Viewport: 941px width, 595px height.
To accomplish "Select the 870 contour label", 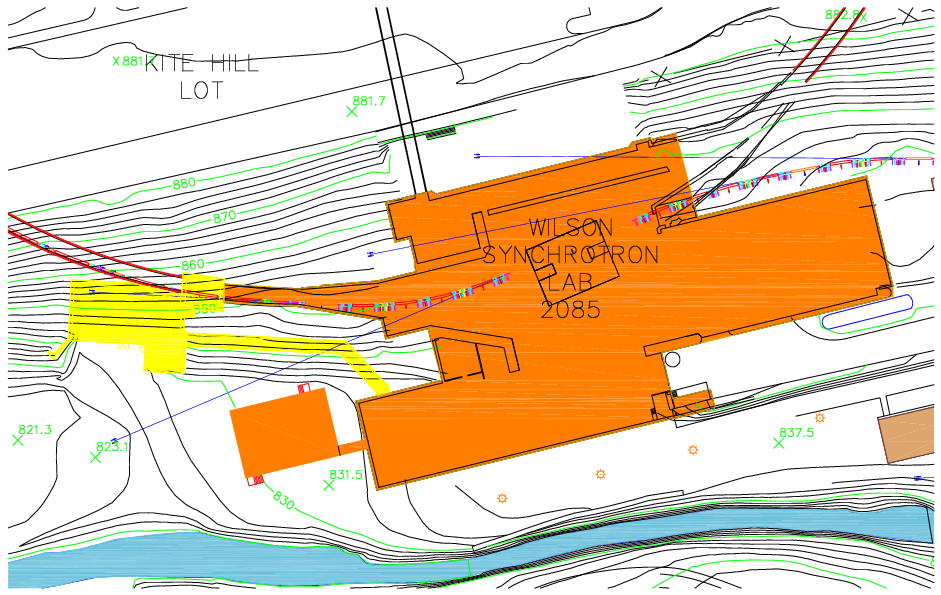I will (224, 216).
